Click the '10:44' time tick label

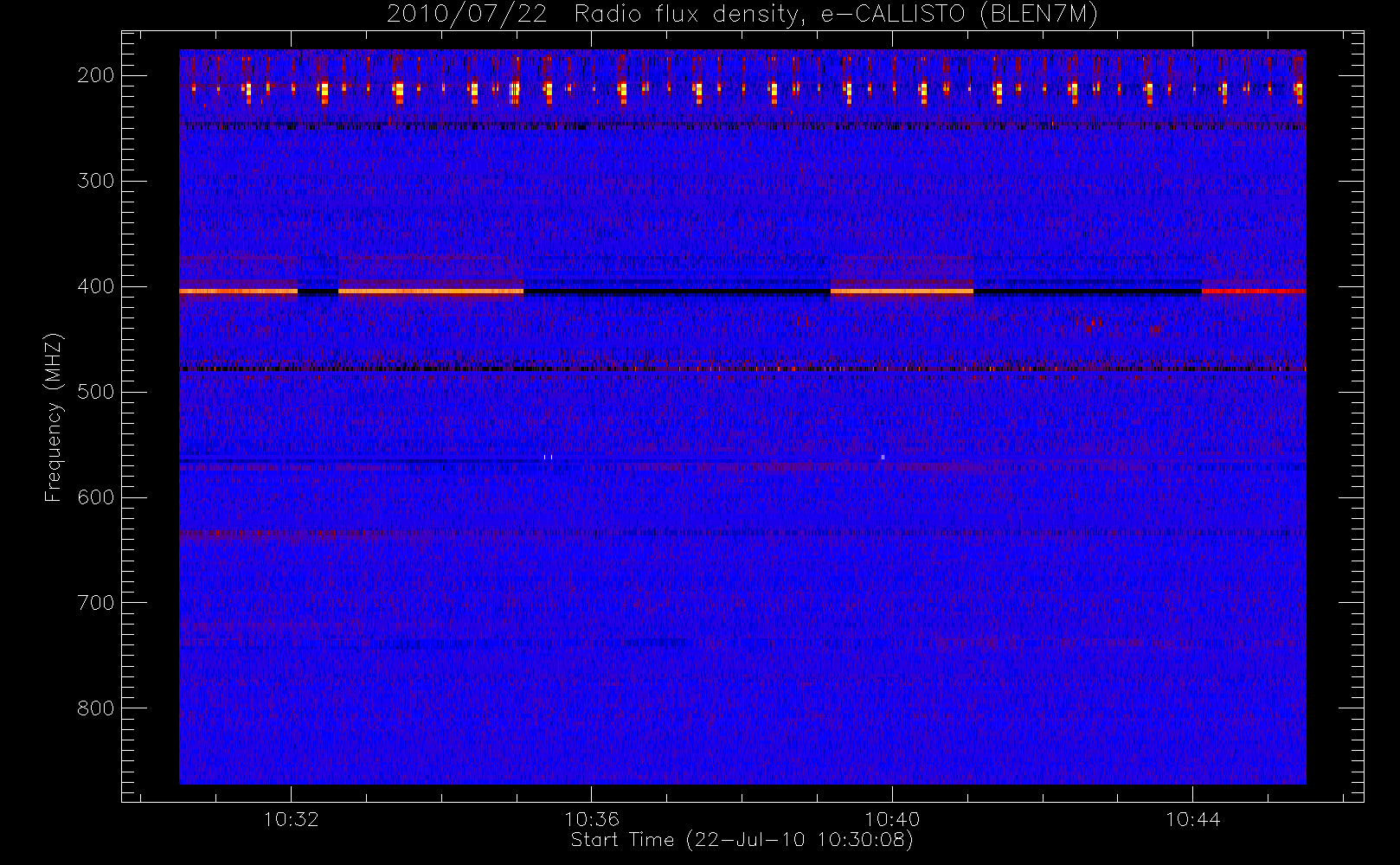(x=1192, y=819)
